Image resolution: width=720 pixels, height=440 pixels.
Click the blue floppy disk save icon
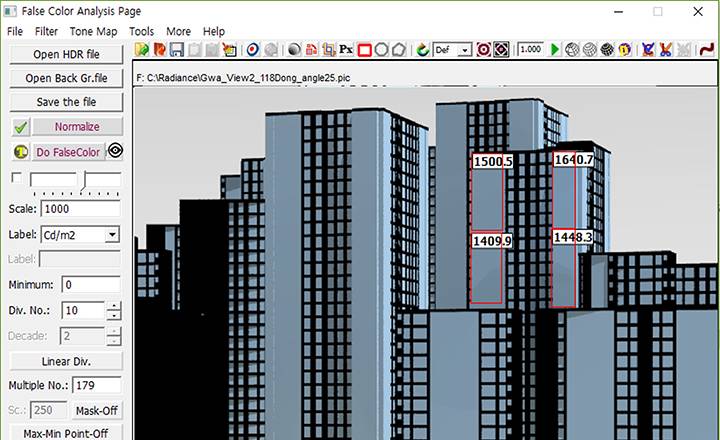(176, 49)
